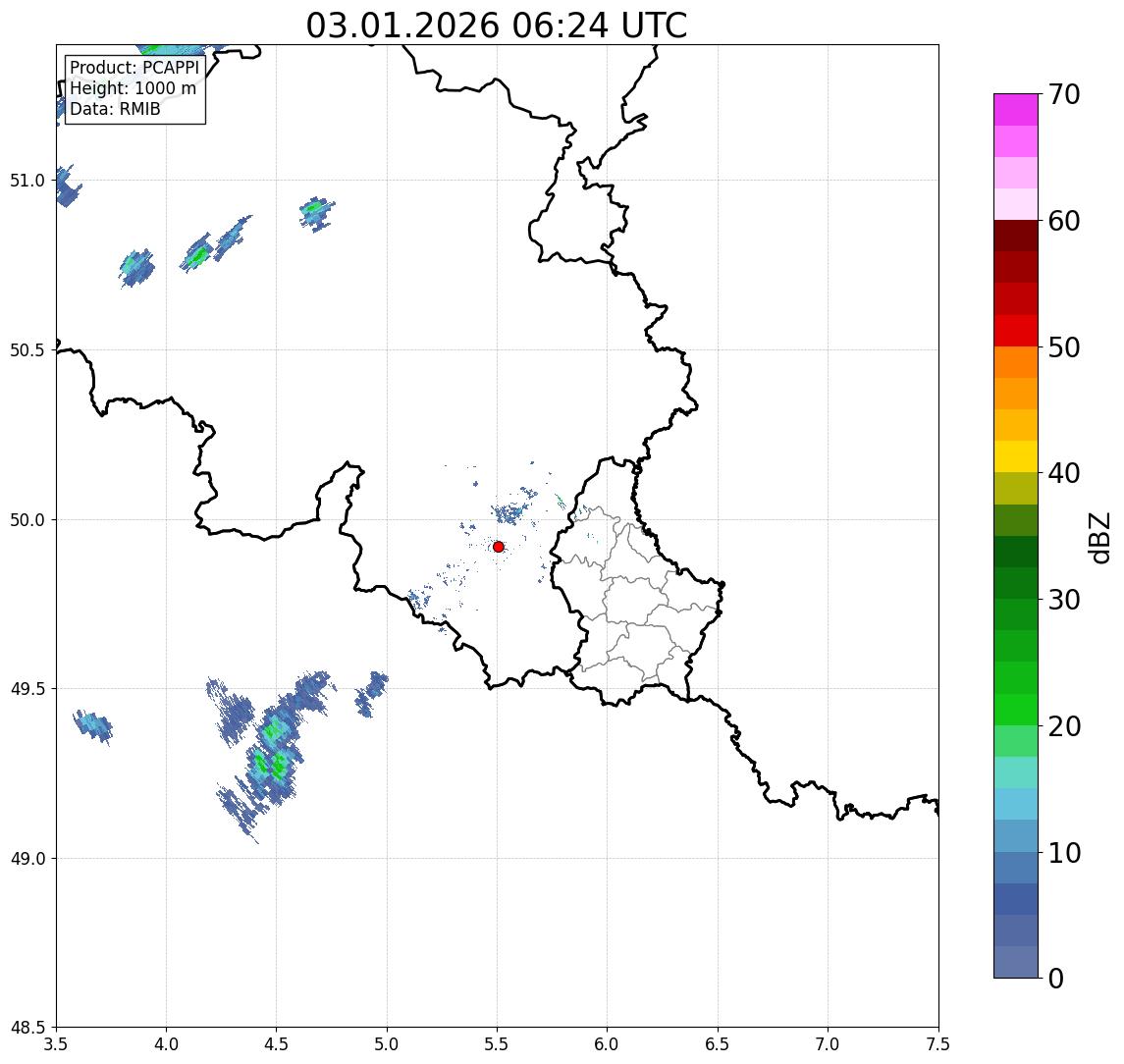Pick the bright green 20 dBZ swatch
Viewport: 1124px width, 1064px height.
(1016, 709)
